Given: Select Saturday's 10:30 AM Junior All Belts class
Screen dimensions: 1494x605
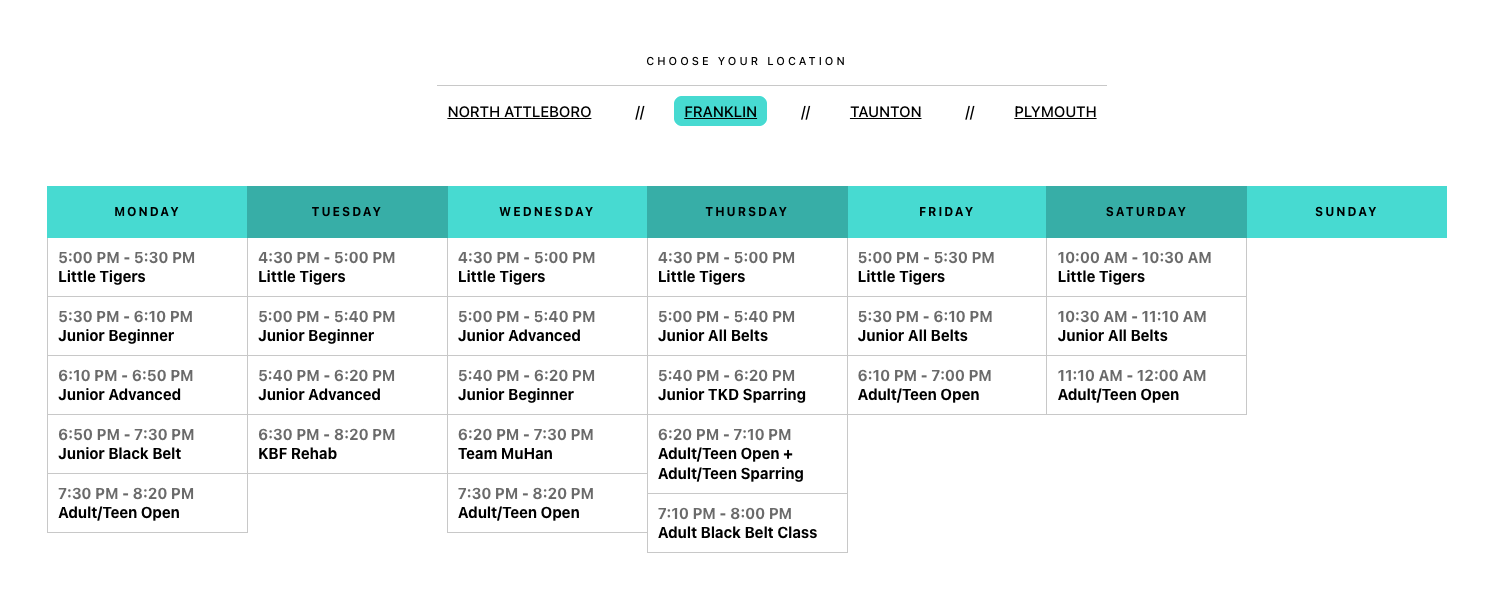Looking at the screenshot, I should pyautogui.click(x=1146, y=326).
